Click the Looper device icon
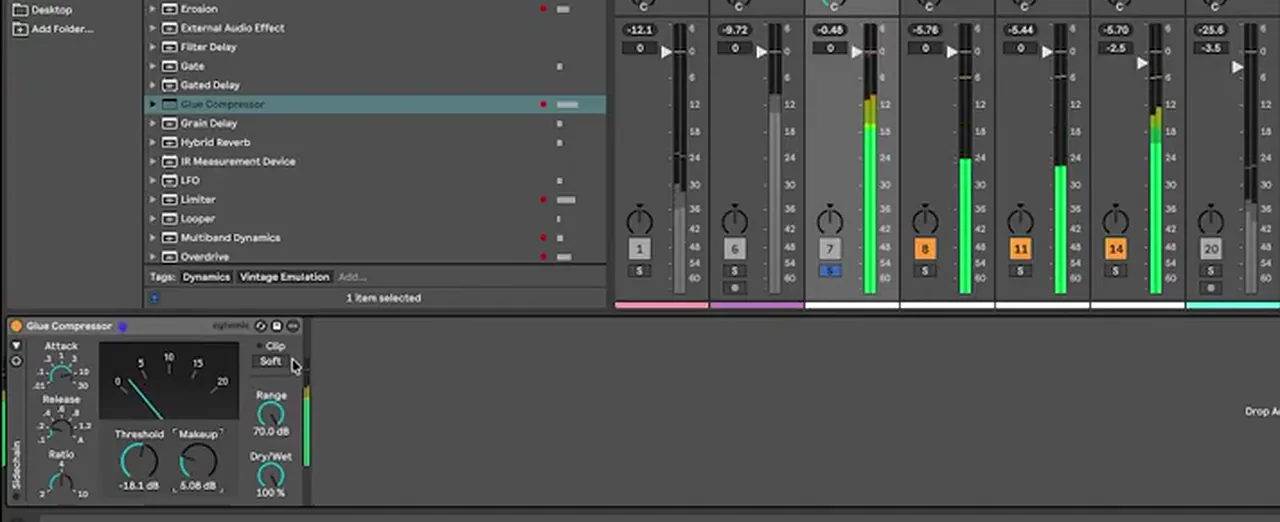Screen dimensions: 1280x522 coord(170,218)
